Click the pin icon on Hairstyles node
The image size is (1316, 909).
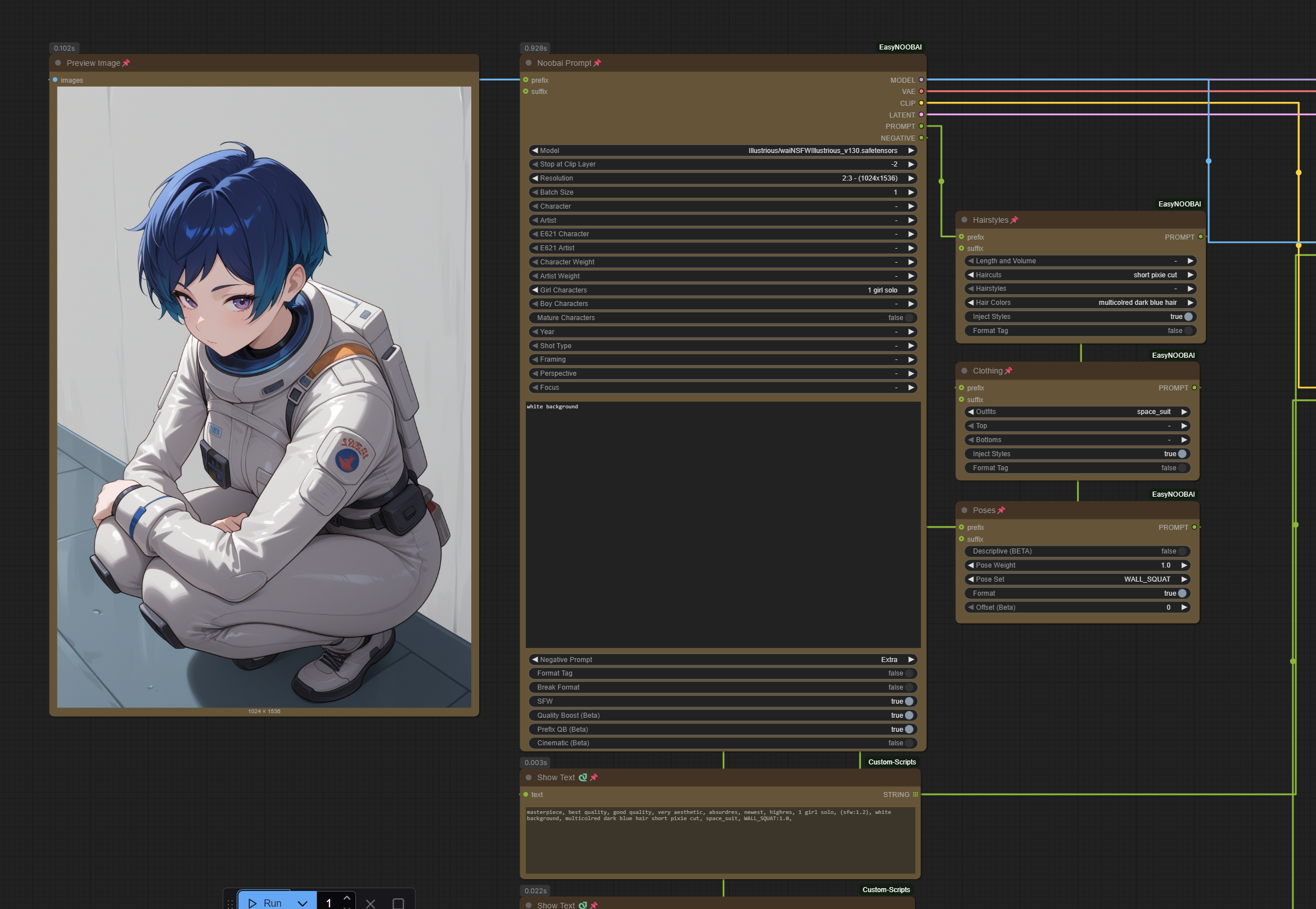pyautogui.click(x=1014, y=220)
